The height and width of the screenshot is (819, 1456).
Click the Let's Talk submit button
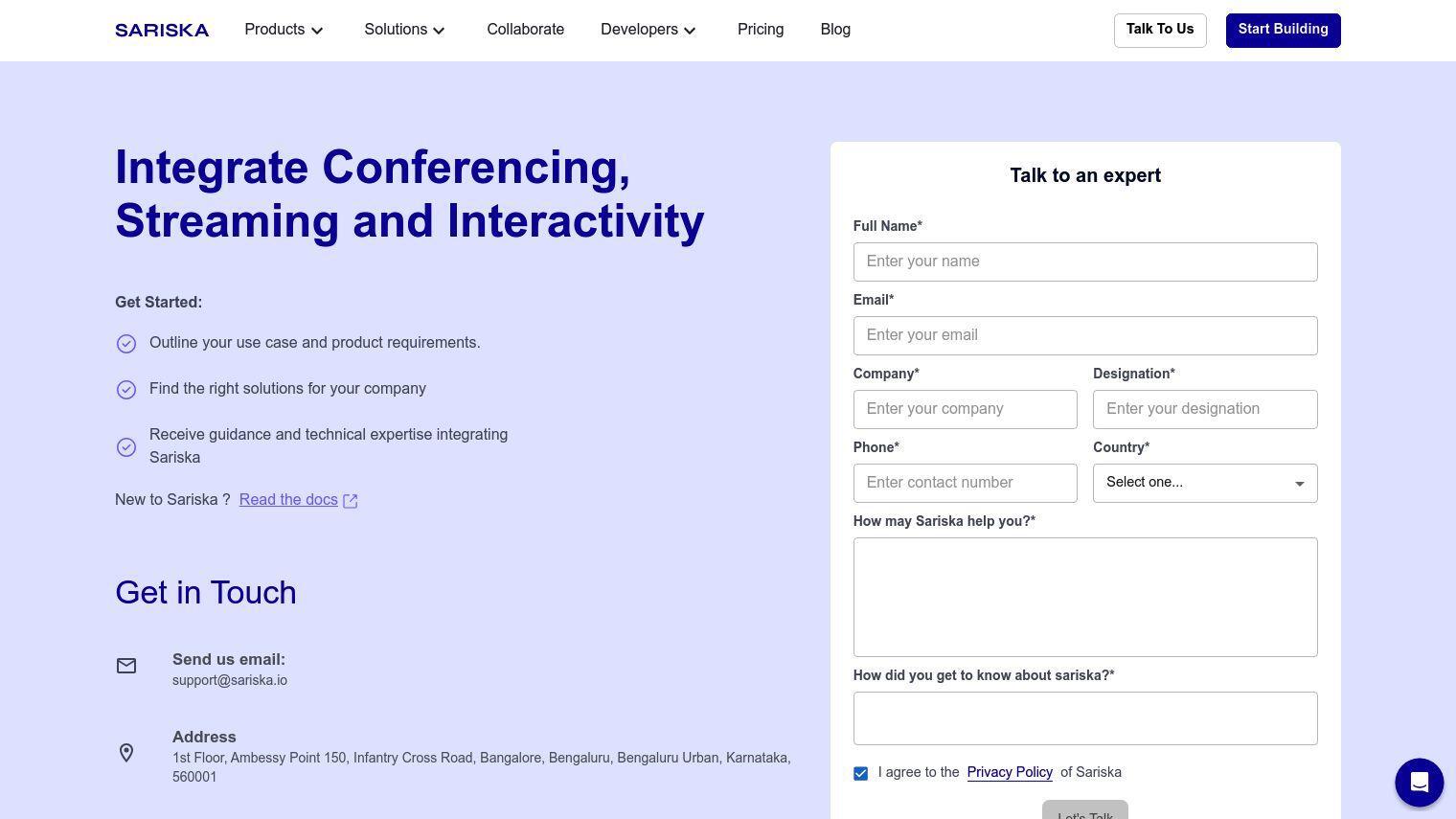1085,809
